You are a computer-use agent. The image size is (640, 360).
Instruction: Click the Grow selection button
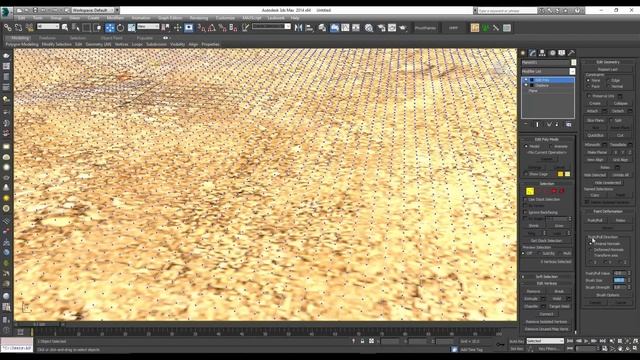point(559,226)
